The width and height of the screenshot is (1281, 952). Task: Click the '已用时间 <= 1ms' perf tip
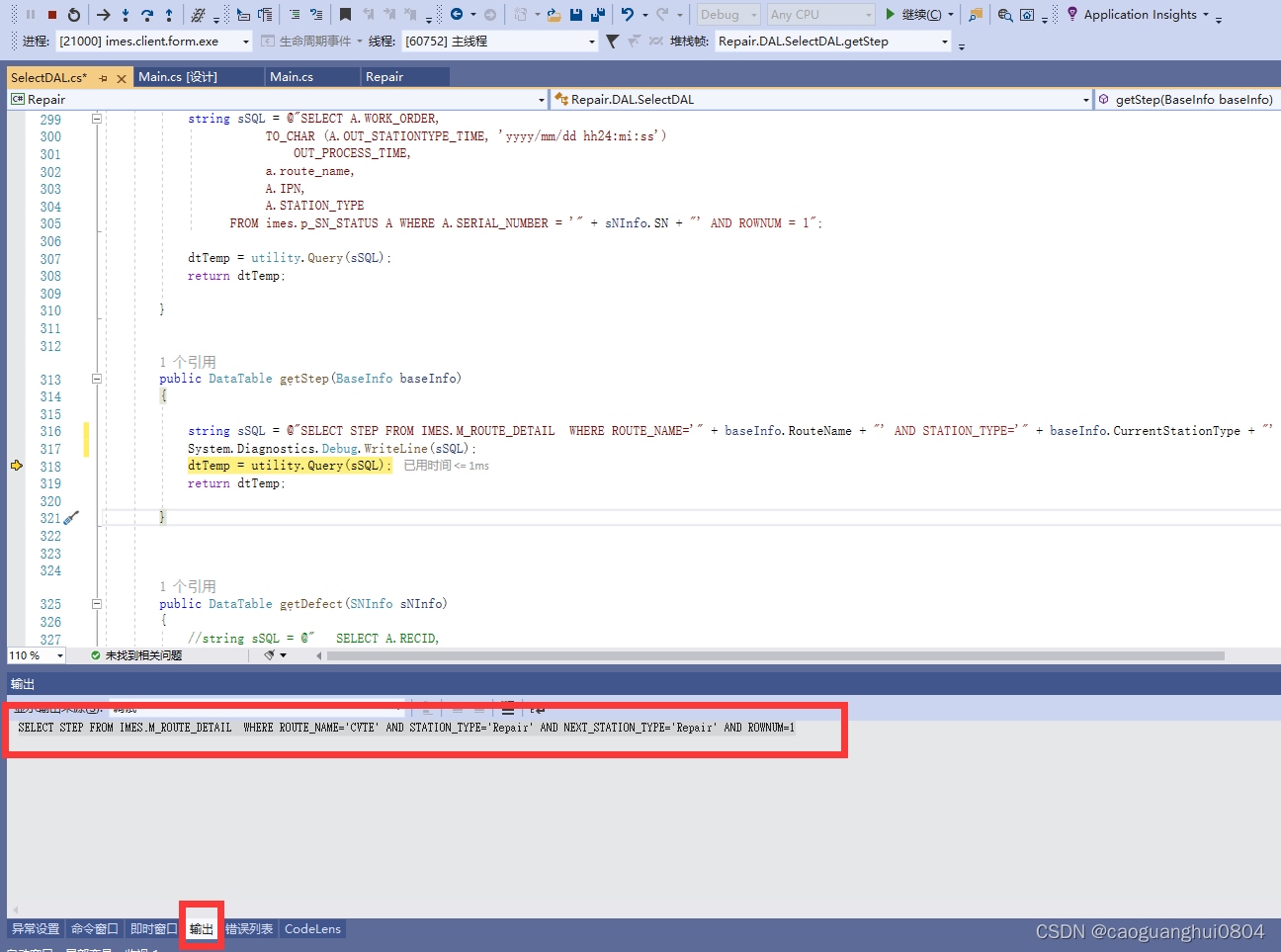click(x=447, y=466)
